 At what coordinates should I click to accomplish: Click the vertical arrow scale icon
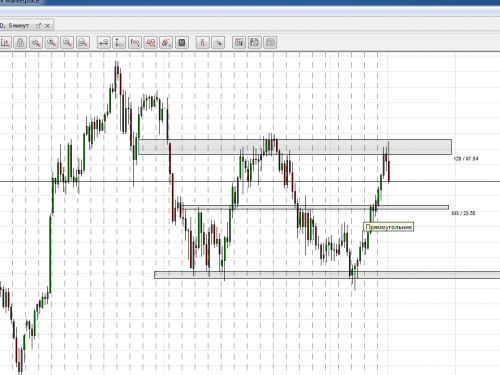(119, 42)
